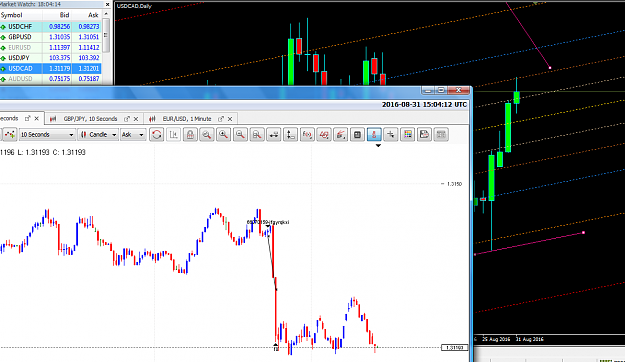Toggle the highlighted blue toolbar icon

[374, 135]
